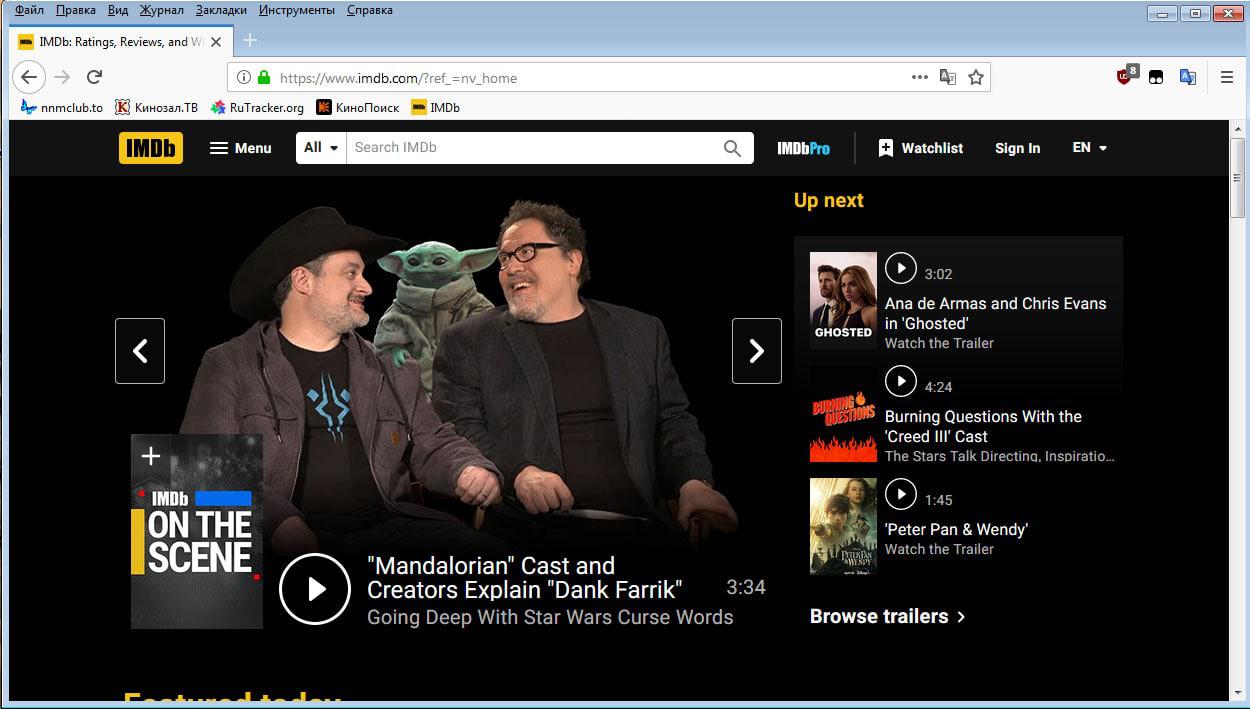This screenshot has height=709, width=1250.
Task: Click the green padlock security icon
Action: (264, 77)
